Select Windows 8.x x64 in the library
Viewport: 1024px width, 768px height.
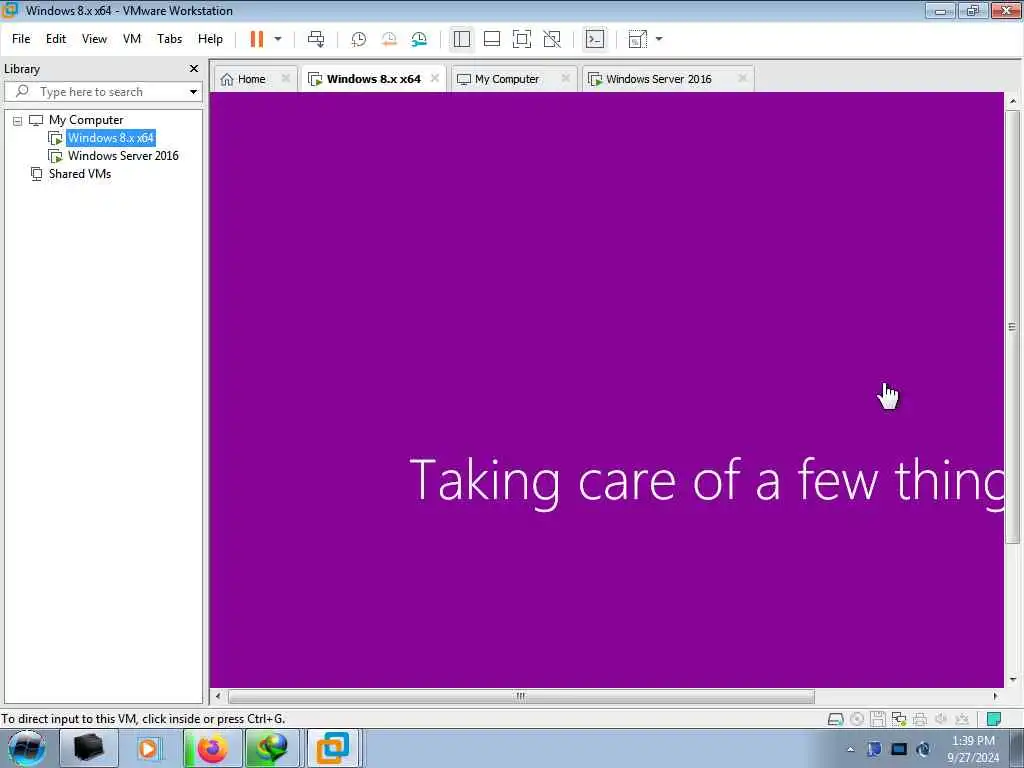click(x=110, y=138)
